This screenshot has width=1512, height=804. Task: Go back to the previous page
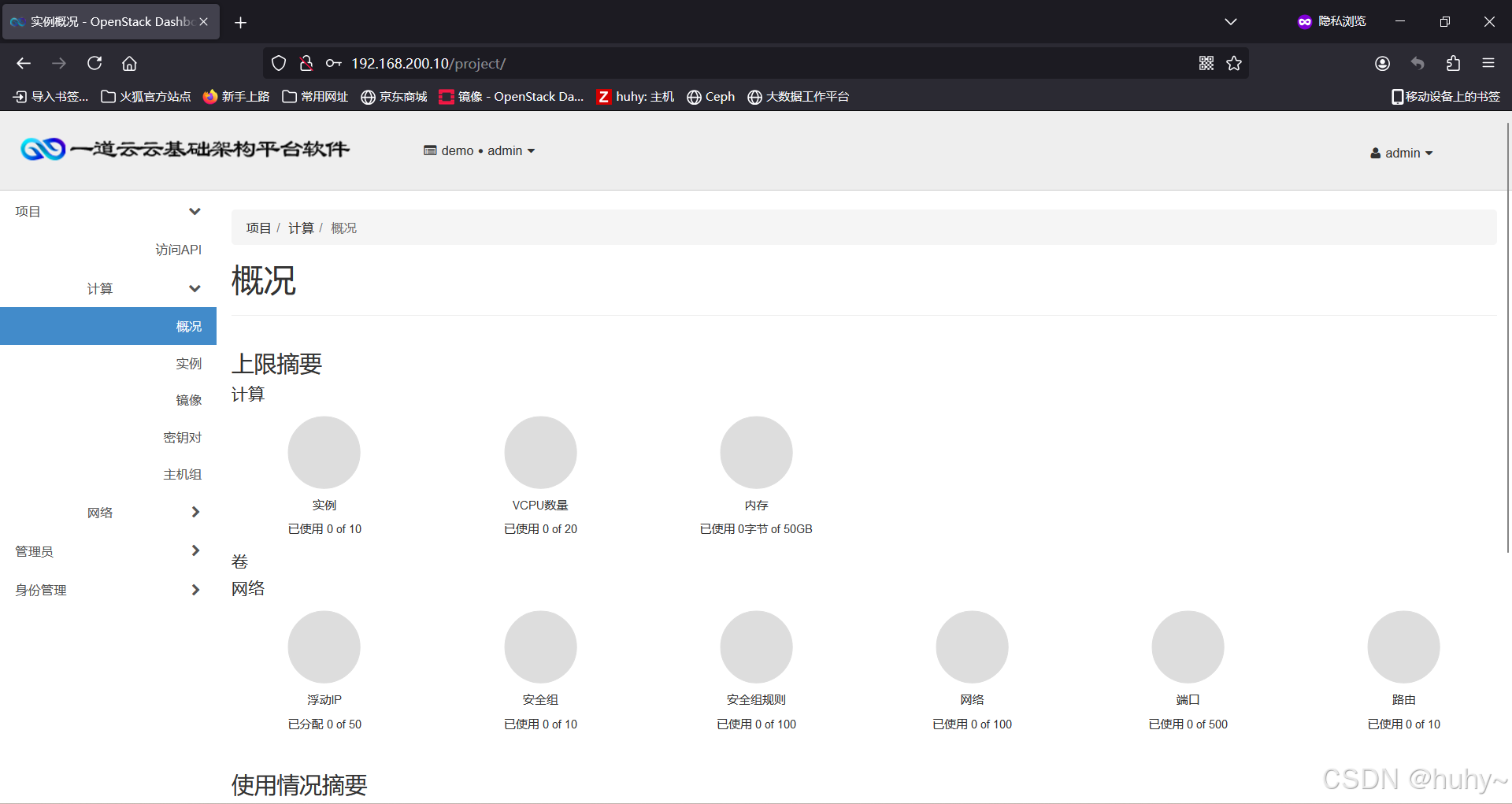[x=24, y=63]
